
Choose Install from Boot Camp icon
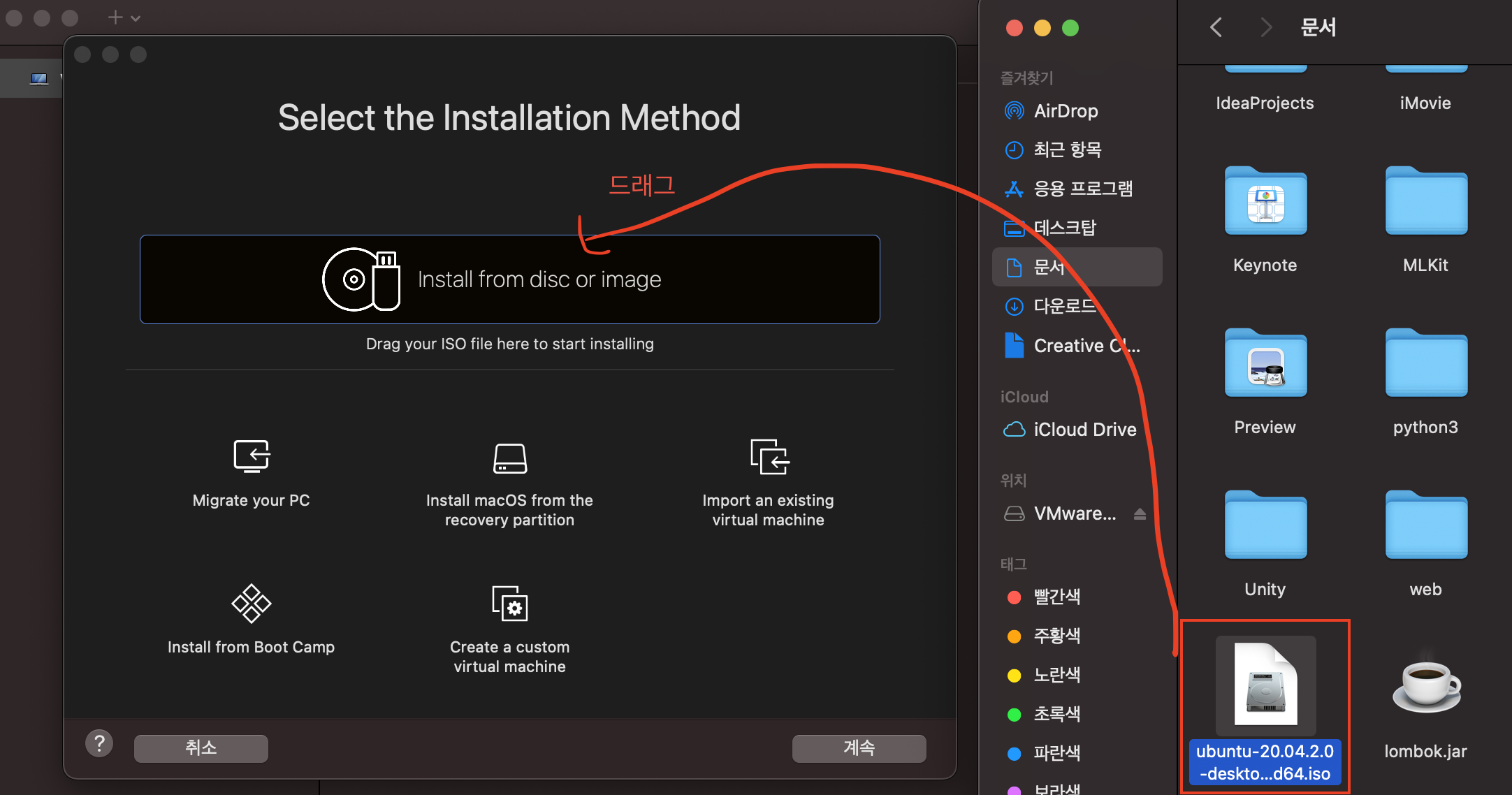pyautogui.click(x=251, y=604)
